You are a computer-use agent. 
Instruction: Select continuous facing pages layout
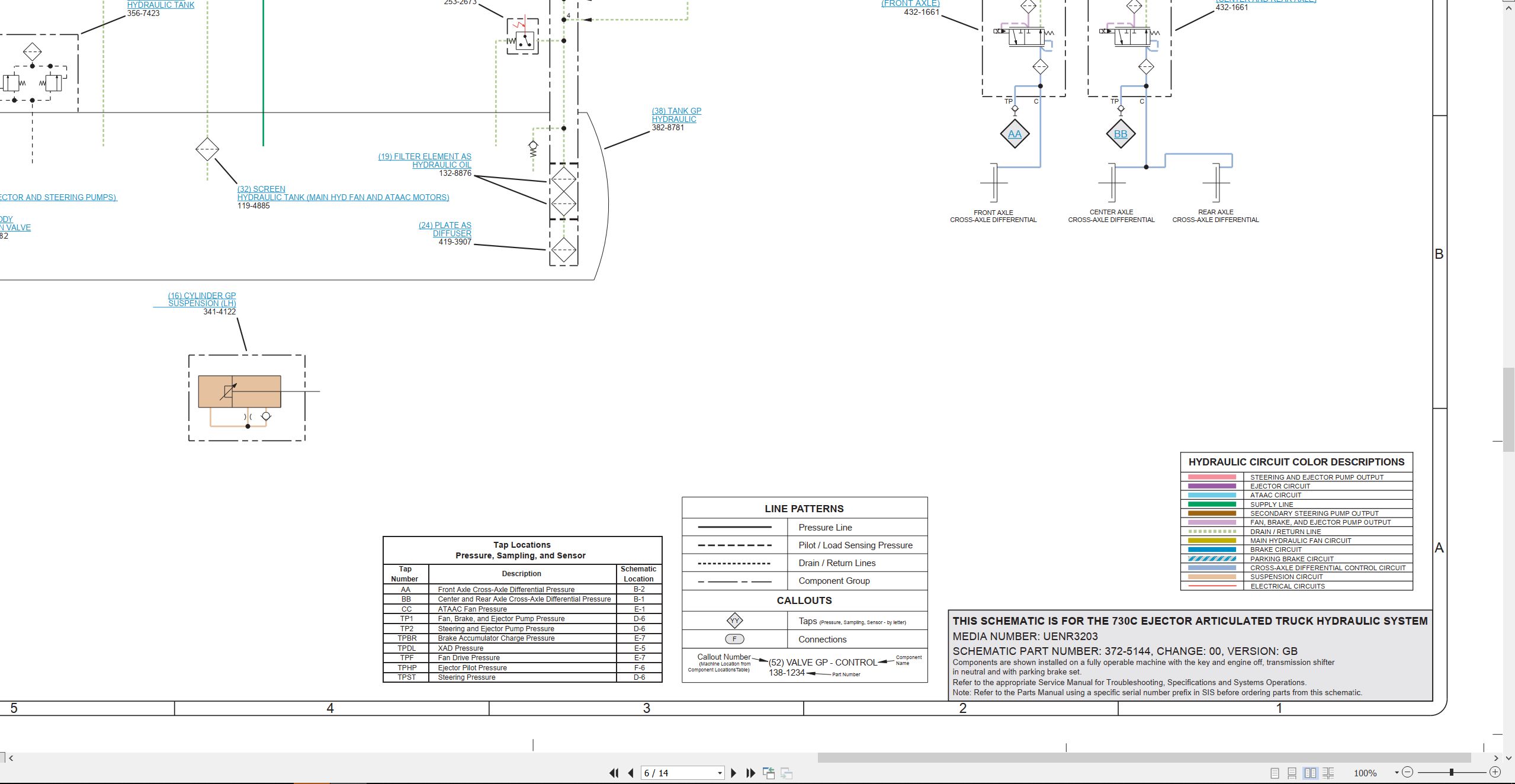click(1328, 773)
